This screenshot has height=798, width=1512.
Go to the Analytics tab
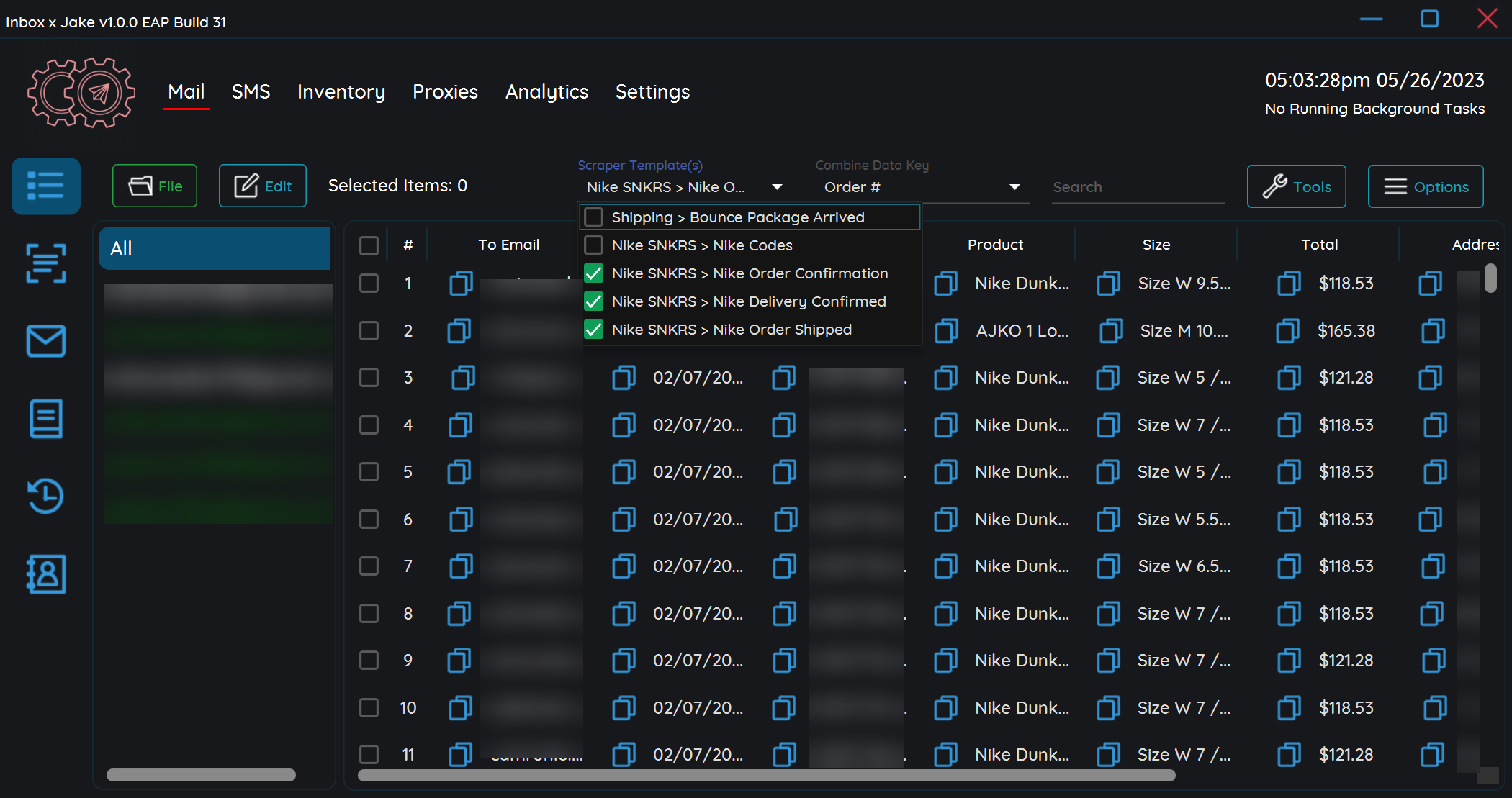546,92
